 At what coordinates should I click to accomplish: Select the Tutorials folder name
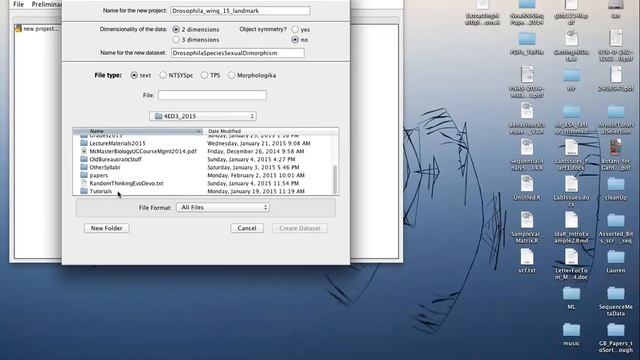(100, 191)
